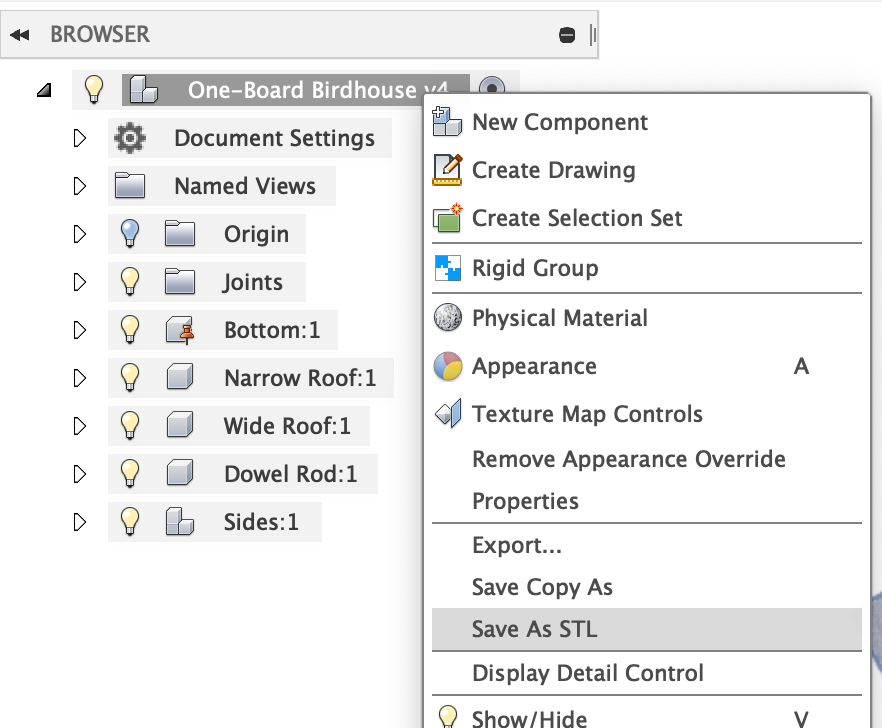This screenshot has height=728, width=882.
Task: Open the Appearance color ball option
Action: (x=448, y=366)
